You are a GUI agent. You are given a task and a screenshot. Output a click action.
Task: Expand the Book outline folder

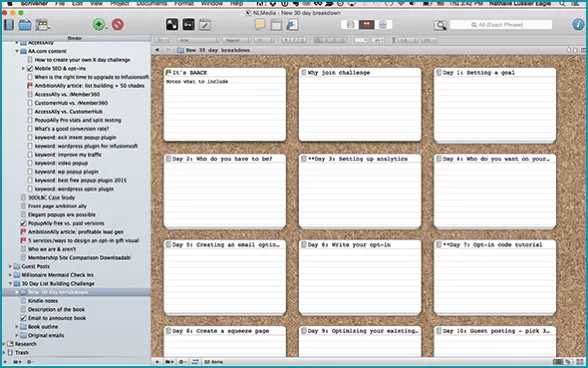coord(17,327)
